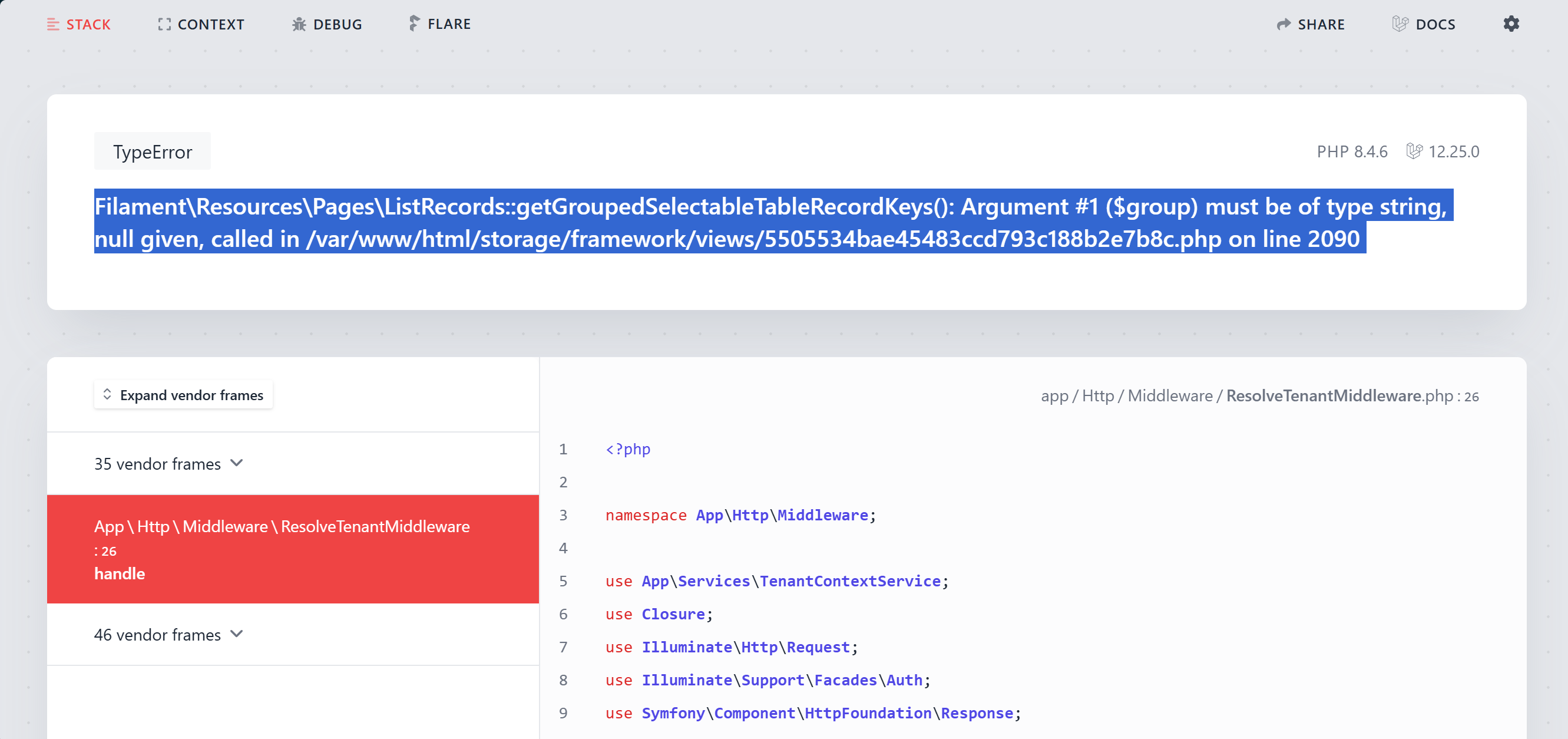This screenshot has width=1568, height=739.
Task: Click the TypeError exception class badge
Action: pyautogui.click(x=152, y=151)
